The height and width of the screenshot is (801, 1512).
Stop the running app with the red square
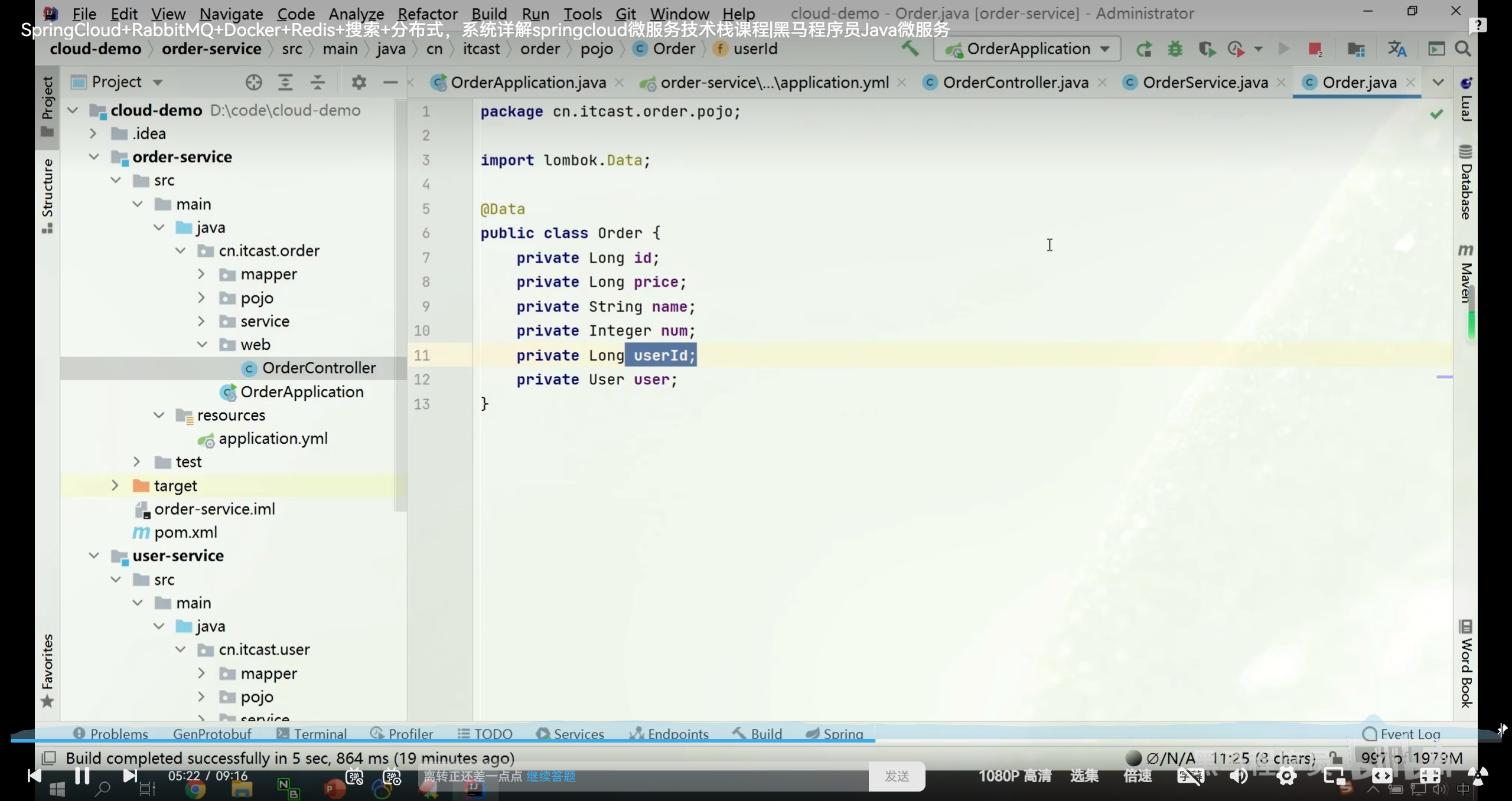(1314, 49)
